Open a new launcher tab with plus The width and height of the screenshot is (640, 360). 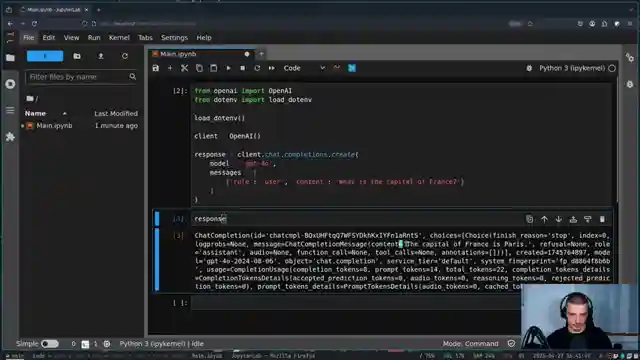(261, 54)
